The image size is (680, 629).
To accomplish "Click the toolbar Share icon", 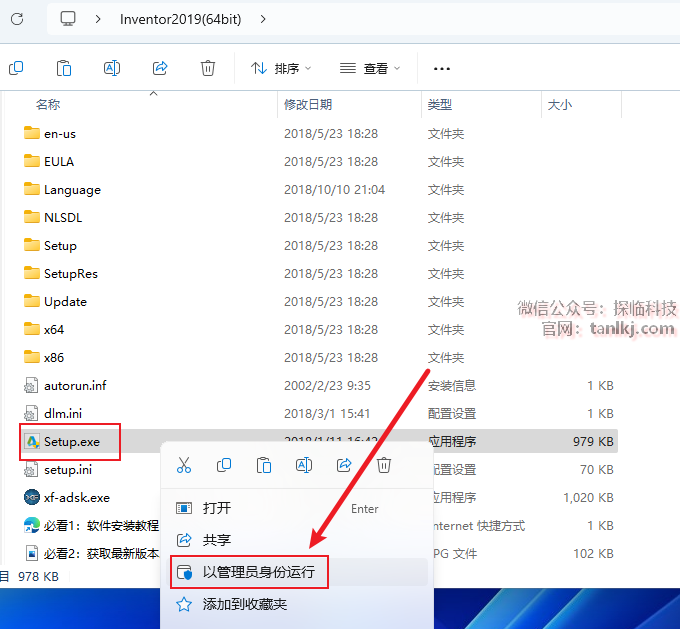I will click(160, 68).
